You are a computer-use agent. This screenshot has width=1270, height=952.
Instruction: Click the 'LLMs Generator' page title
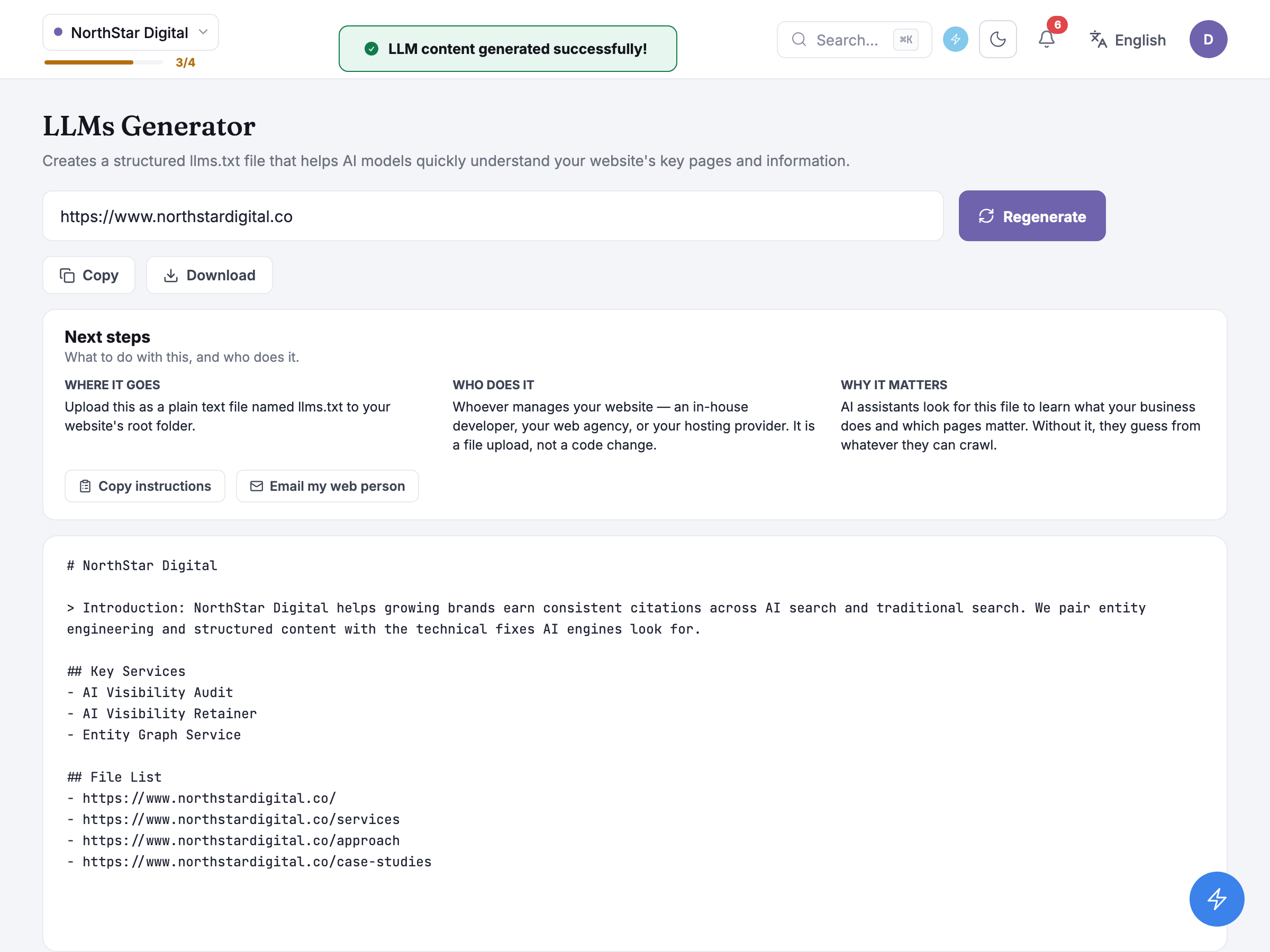(149, 126)
